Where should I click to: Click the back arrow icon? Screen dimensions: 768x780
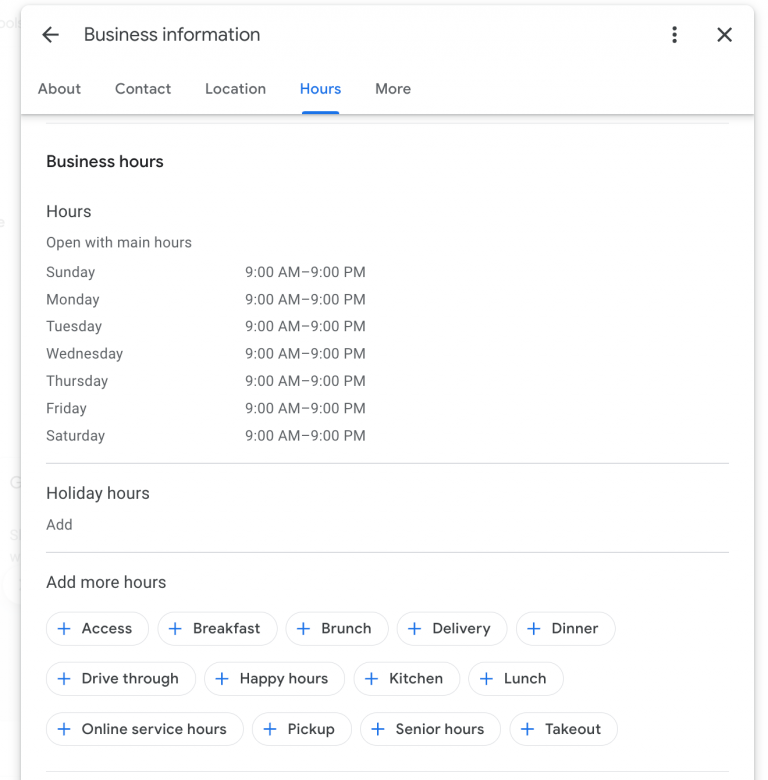click(50, 35)
